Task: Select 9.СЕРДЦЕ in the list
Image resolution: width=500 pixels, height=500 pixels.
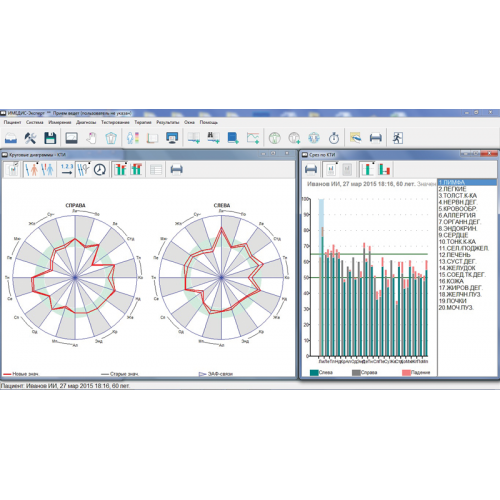Action: point(467,235)
